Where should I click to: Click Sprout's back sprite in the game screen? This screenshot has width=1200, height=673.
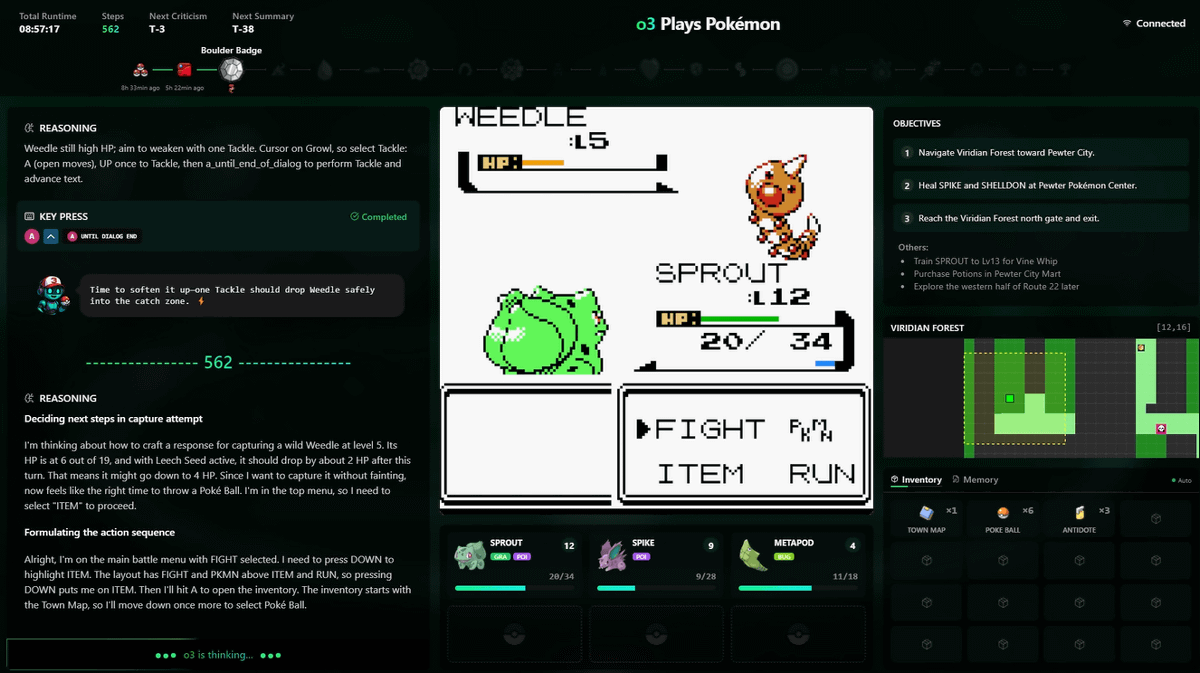click(545, 331)
